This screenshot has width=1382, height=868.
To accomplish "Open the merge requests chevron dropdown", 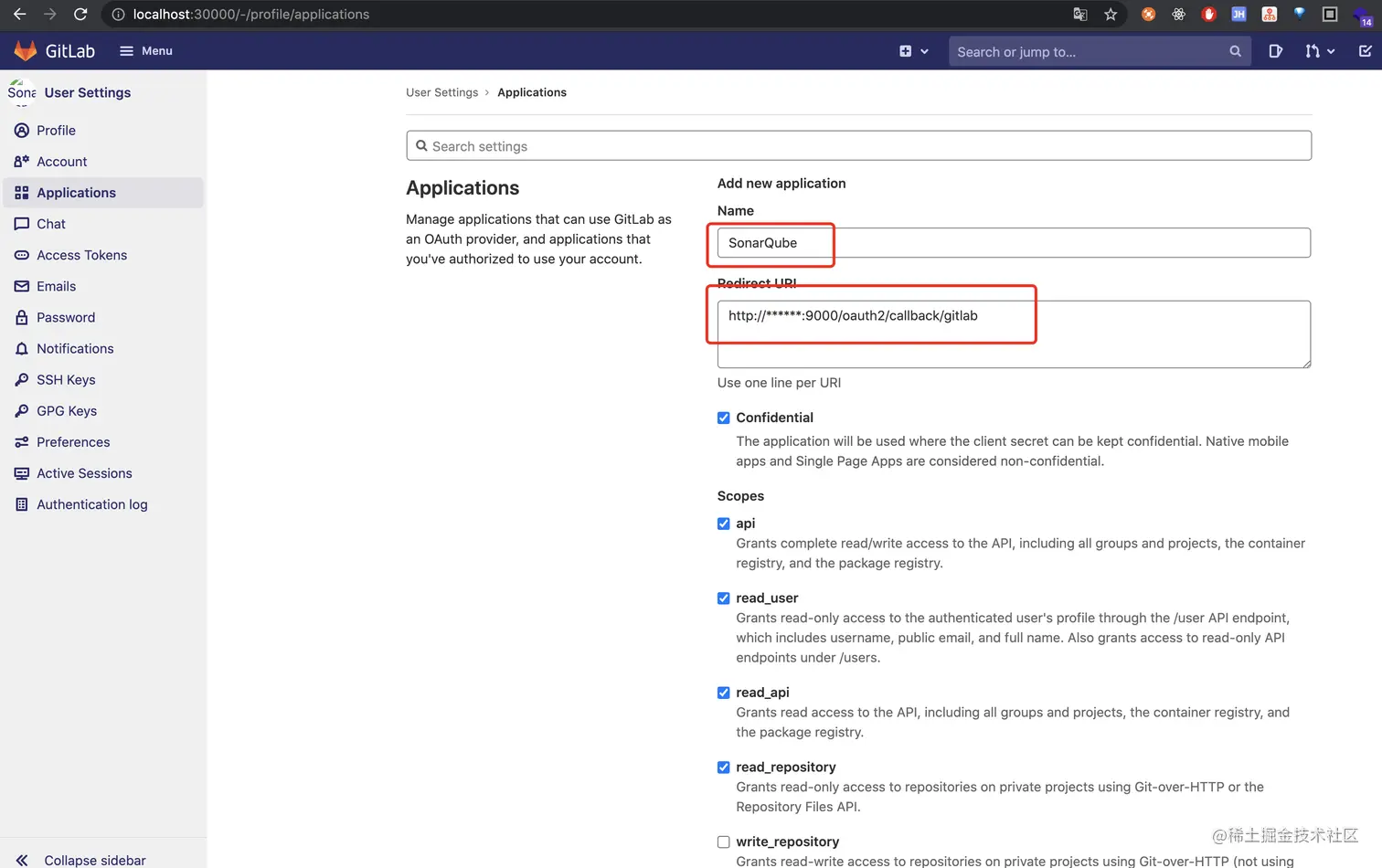I will [1332, 51].
